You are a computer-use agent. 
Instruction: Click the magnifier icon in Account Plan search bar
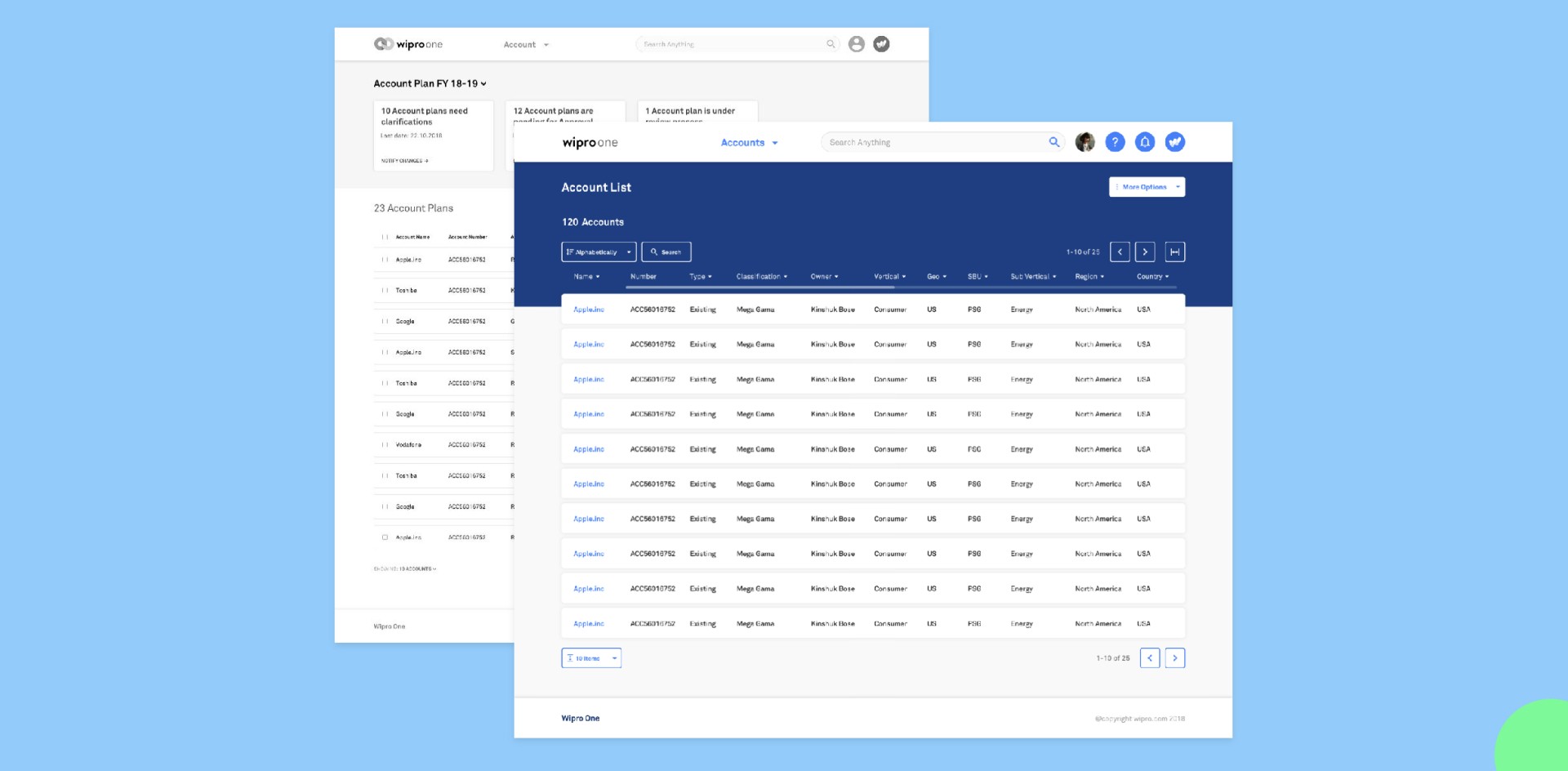831,44
